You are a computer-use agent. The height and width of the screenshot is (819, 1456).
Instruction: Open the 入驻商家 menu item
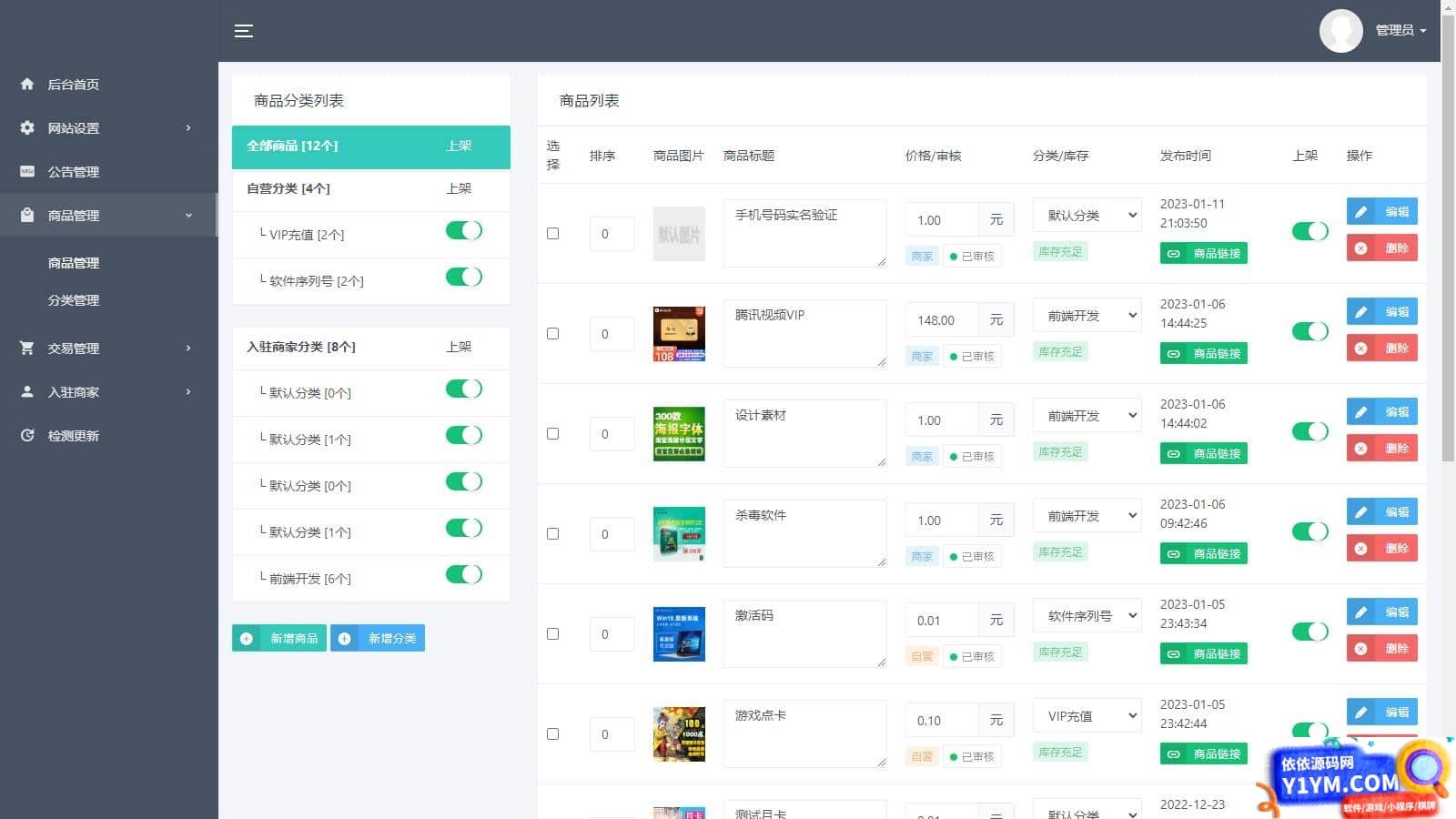109,391
